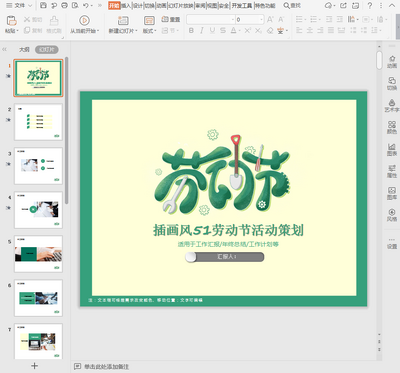This screenshot has height=373, width=400.
Task: Click the Clear Formatting eraser icon
Action: pyautogui.click(x=270, y=31)
